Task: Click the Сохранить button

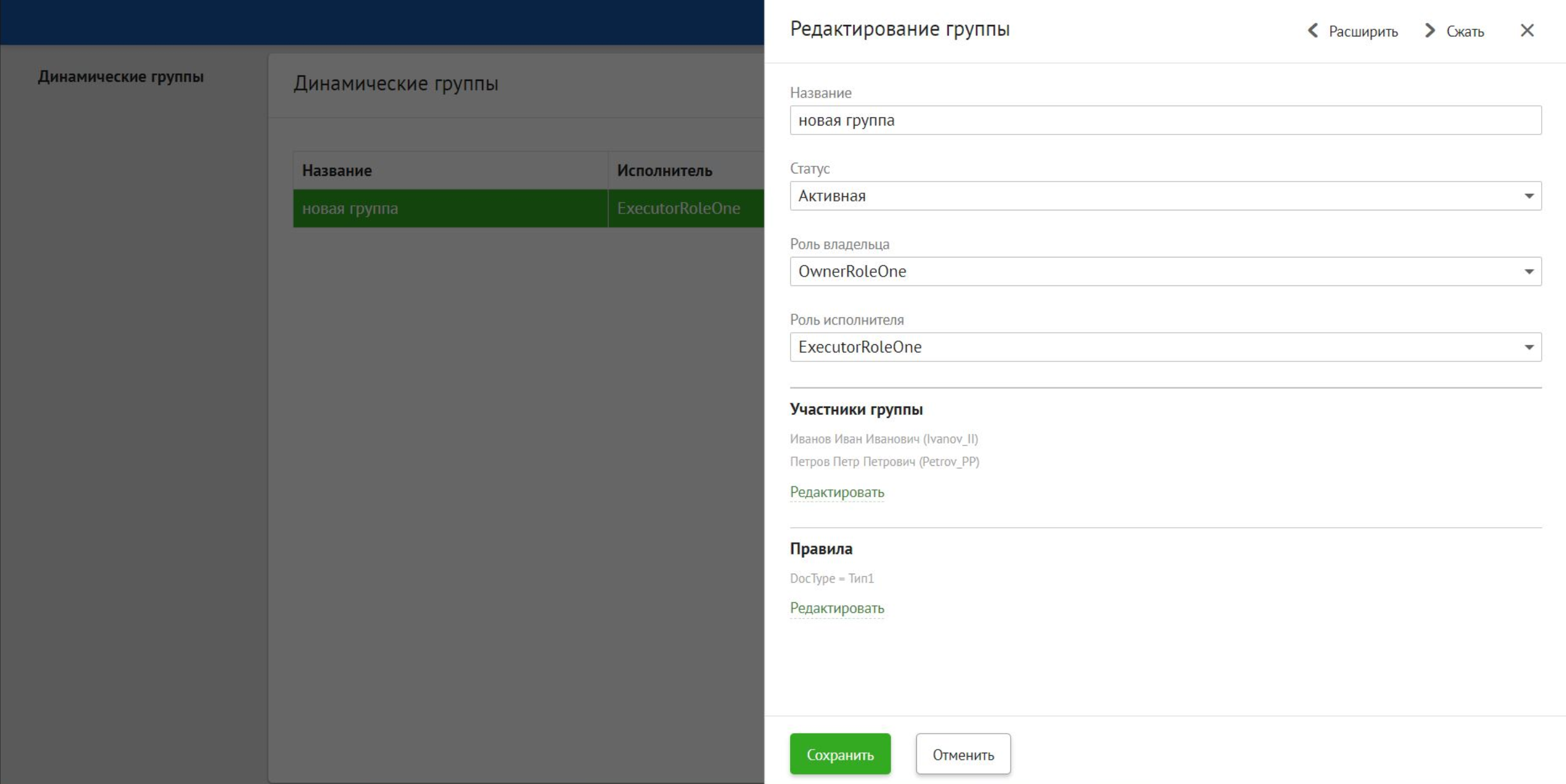Action: 840,753
